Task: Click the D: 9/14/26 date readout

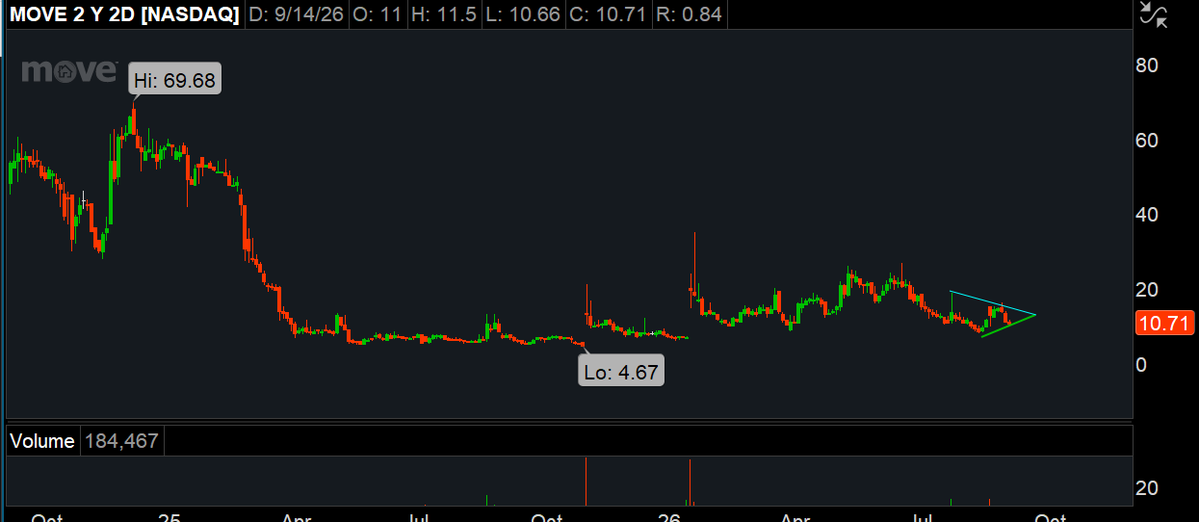Action: [x=294, y=15]
